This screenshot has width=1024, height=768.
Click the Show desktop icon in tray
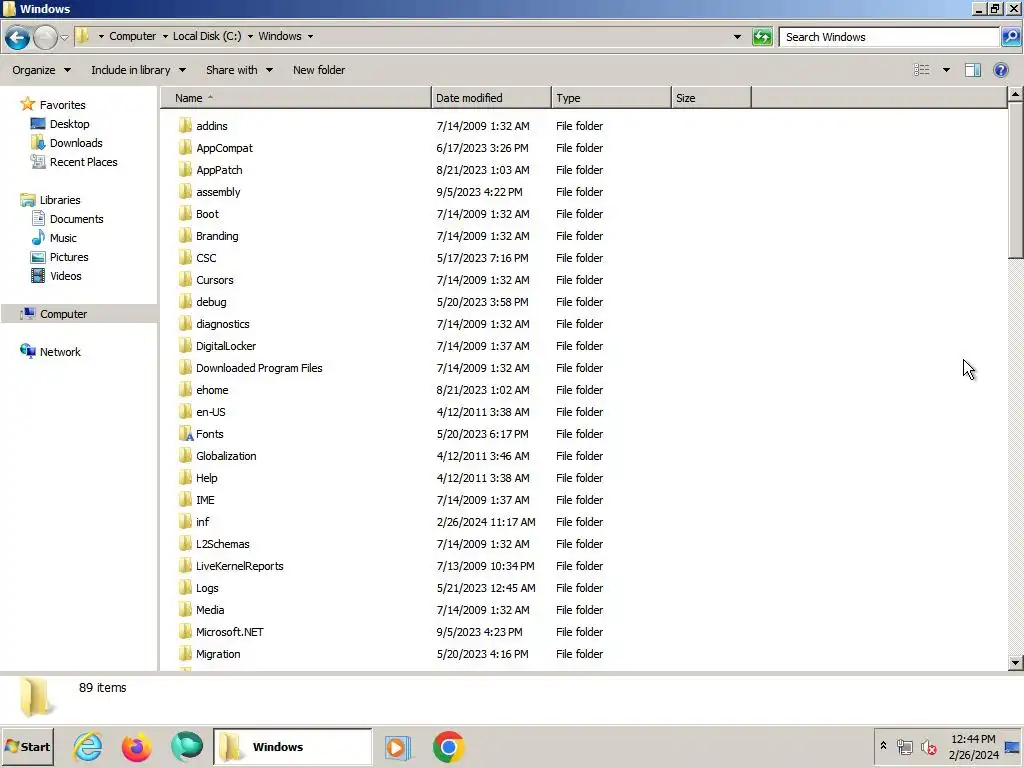[x=1012, y=747]
